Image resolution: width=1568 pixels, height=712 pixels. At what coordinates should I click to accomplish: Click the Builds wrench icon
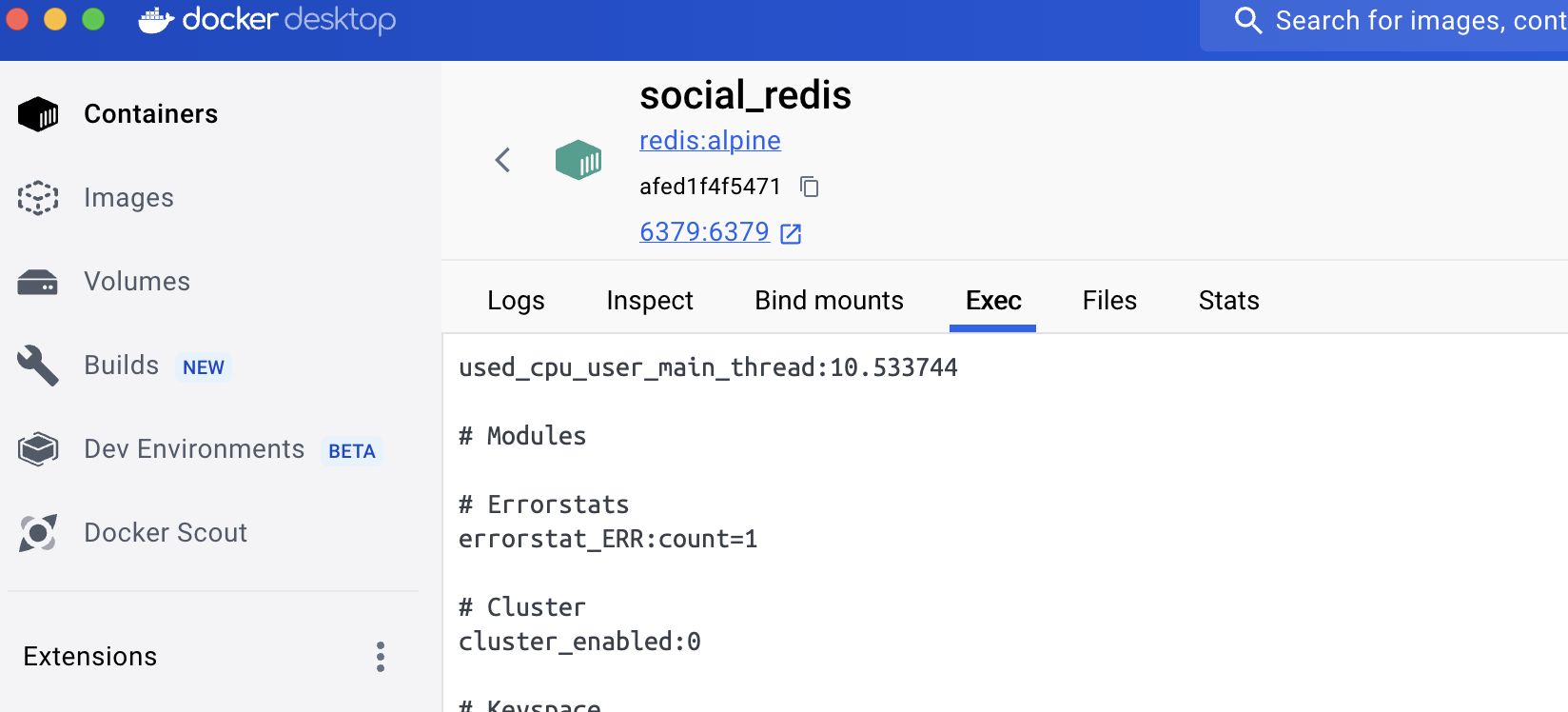[x=38, y=366]
